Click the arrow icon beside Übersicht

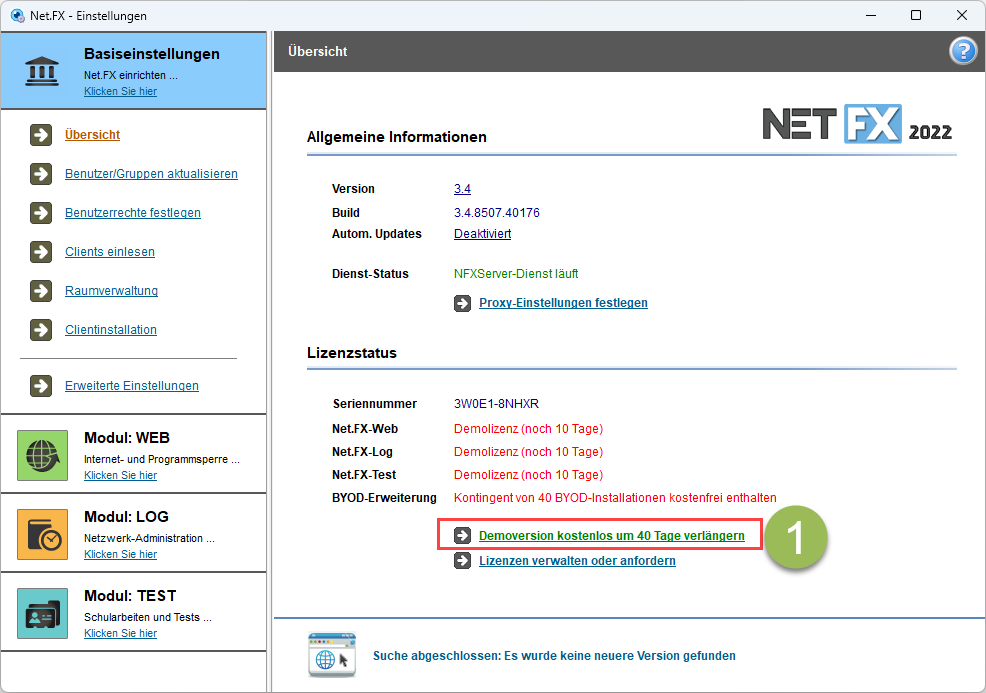[x=41, y=135]
